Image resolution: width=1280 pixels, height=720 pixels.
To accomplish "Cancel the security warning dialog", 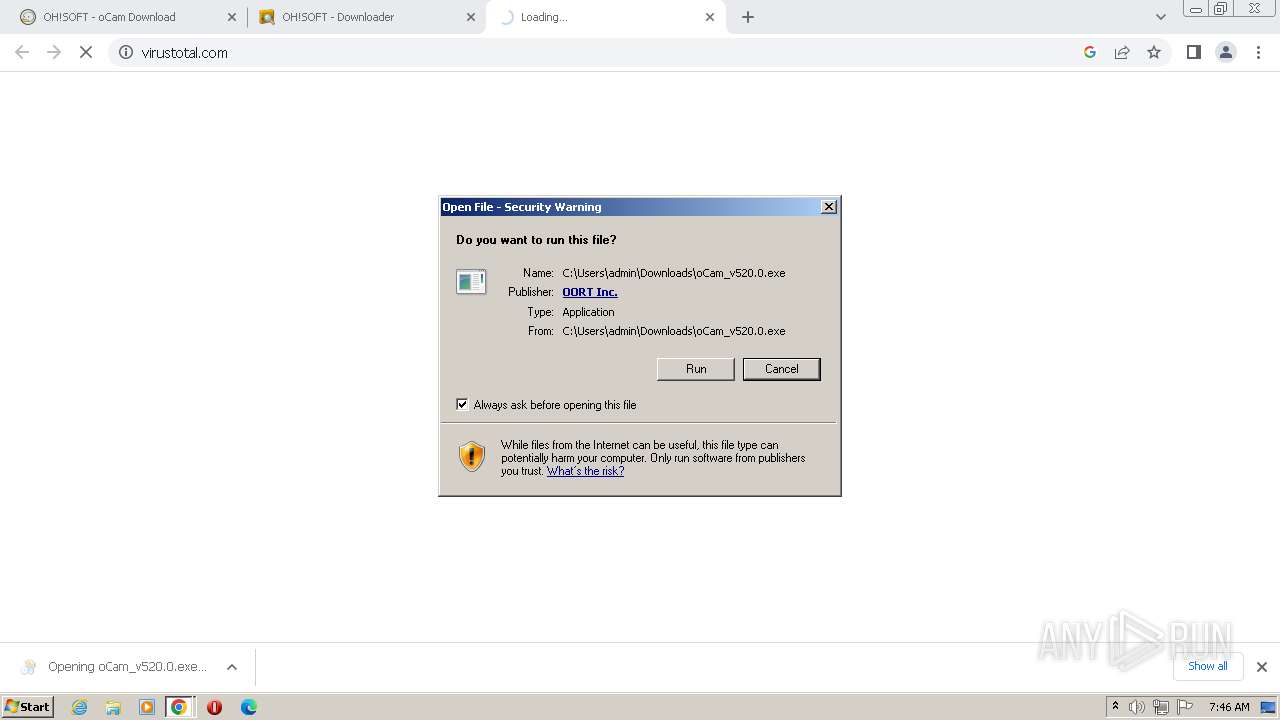I will [781, 369].
